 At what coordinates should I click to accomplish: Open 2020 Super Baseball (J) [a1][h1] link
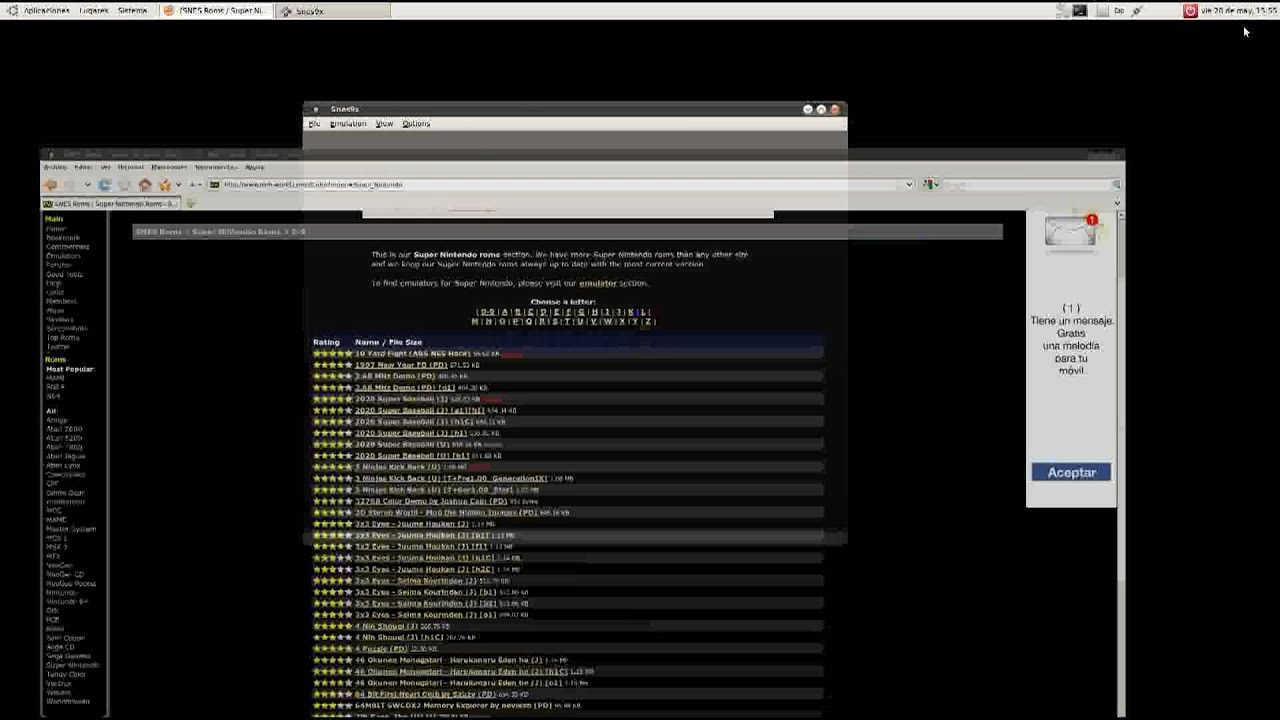click(419, 410)
